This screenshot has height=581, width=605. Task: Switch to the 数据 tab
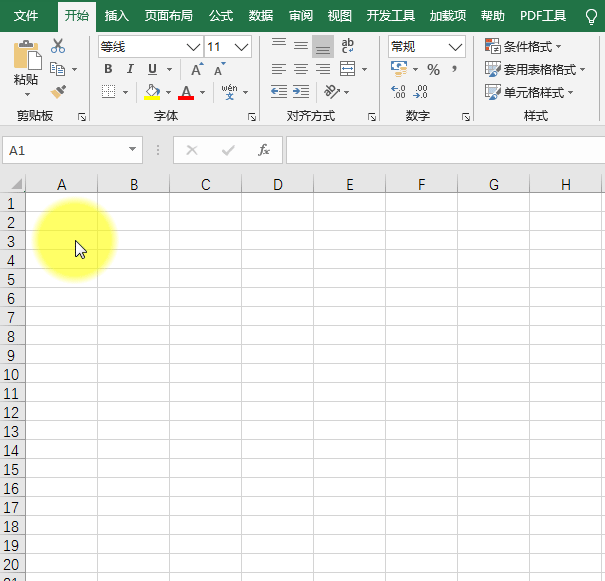tap(261, 16)
